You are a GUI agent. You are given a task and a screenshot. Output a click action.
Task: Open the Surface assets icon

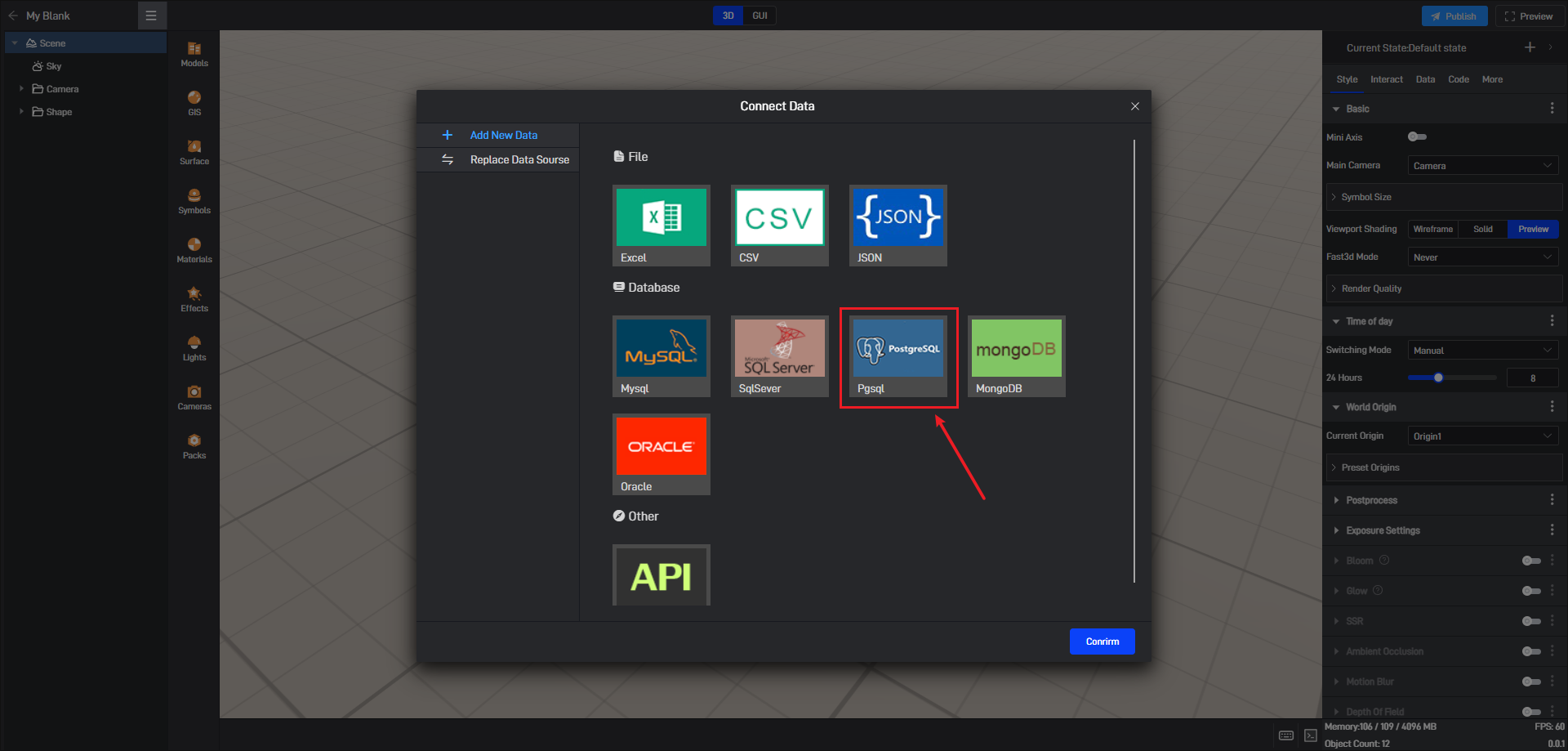click(194, 152)
